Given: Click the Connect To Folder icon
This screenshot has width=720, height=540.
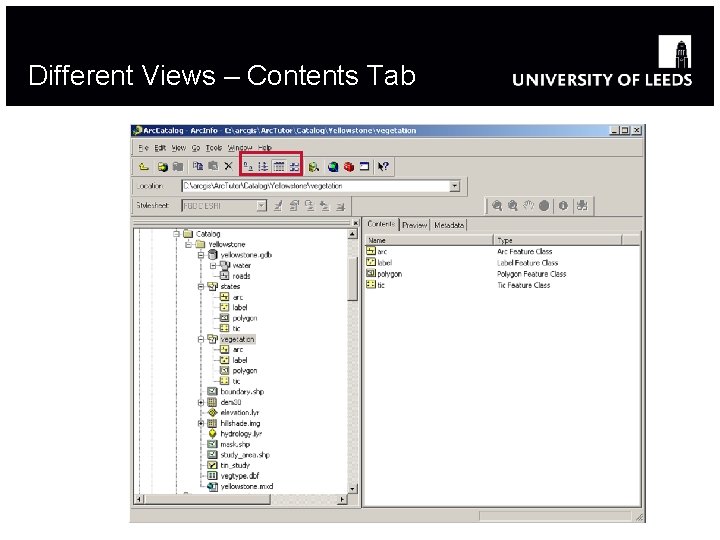Looking at the screenshot, I should (x=163, y=167).
